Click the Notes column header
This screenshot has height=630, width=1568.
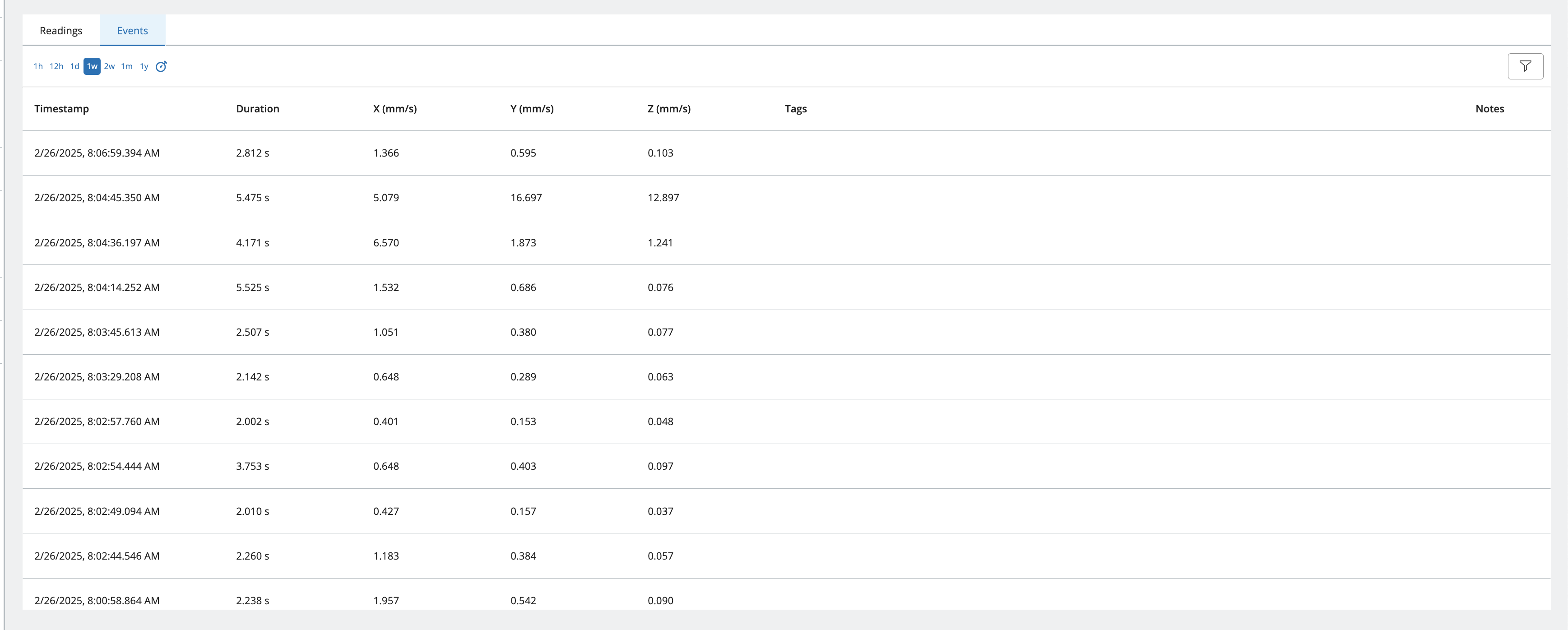(x=1489, y=109)
